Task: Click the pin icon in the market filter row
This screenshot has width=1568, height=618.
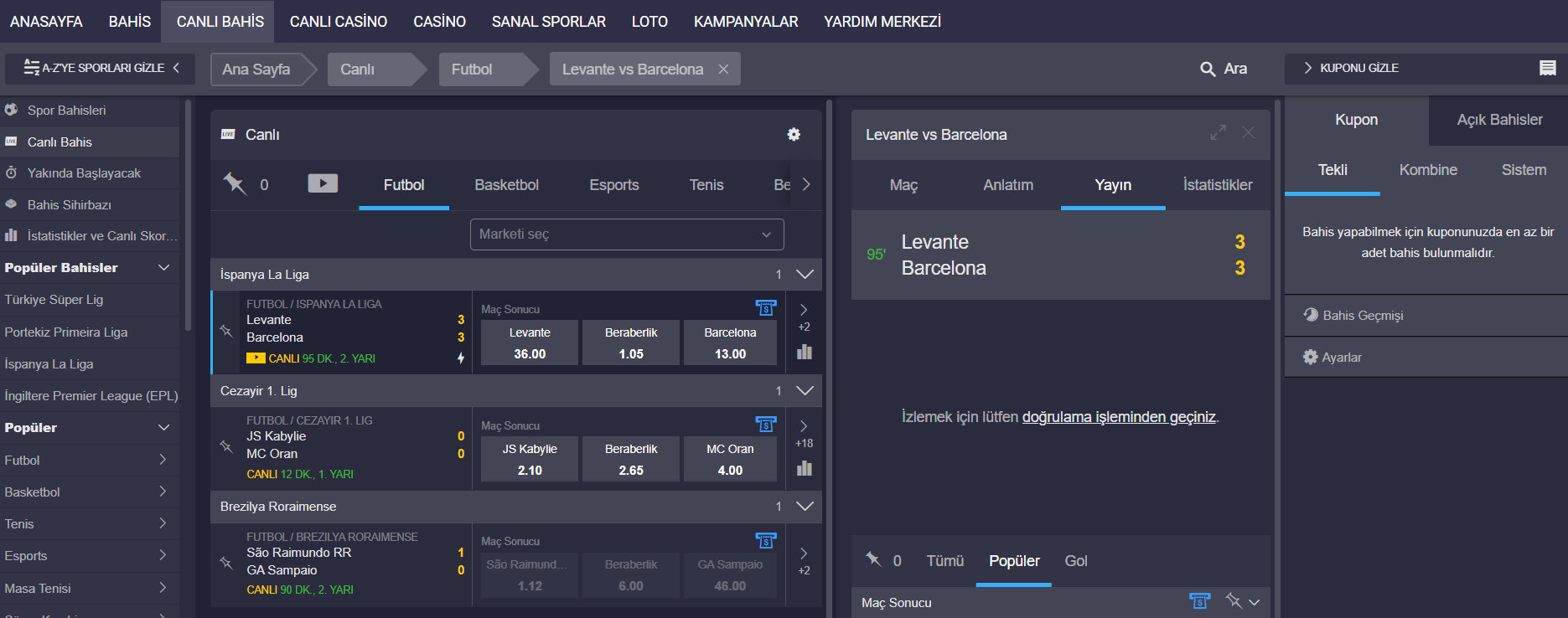Action: click(873, 559)
